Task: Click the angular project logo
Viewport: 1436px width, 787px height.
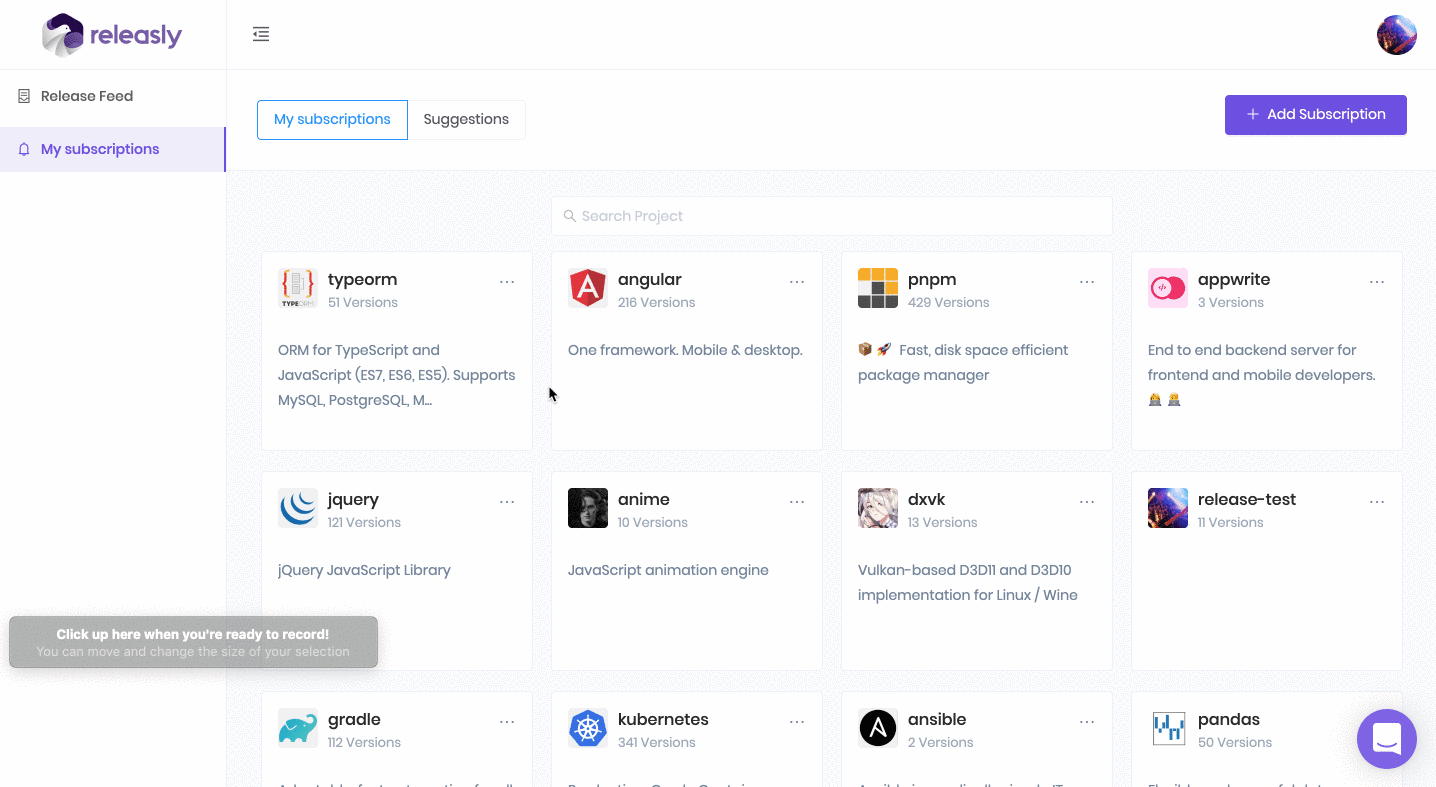Action: [x=588, y=288]
